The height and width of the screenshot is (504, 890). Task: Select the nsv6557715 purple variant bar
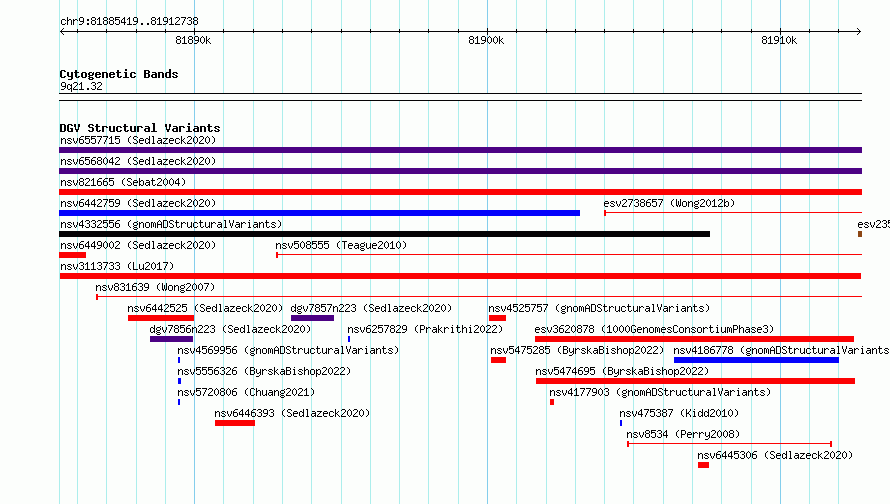point(460,150)
